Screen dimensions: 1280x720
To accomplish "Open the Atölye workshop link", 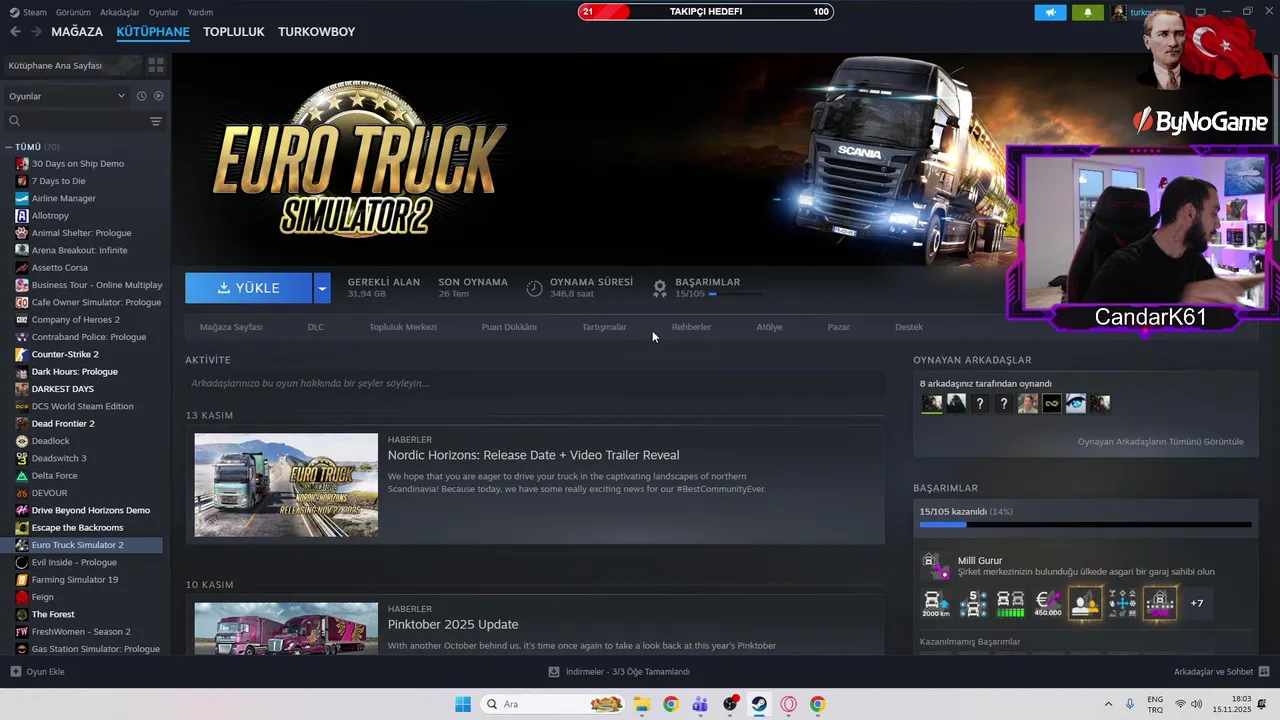I will tap(769, 327).
